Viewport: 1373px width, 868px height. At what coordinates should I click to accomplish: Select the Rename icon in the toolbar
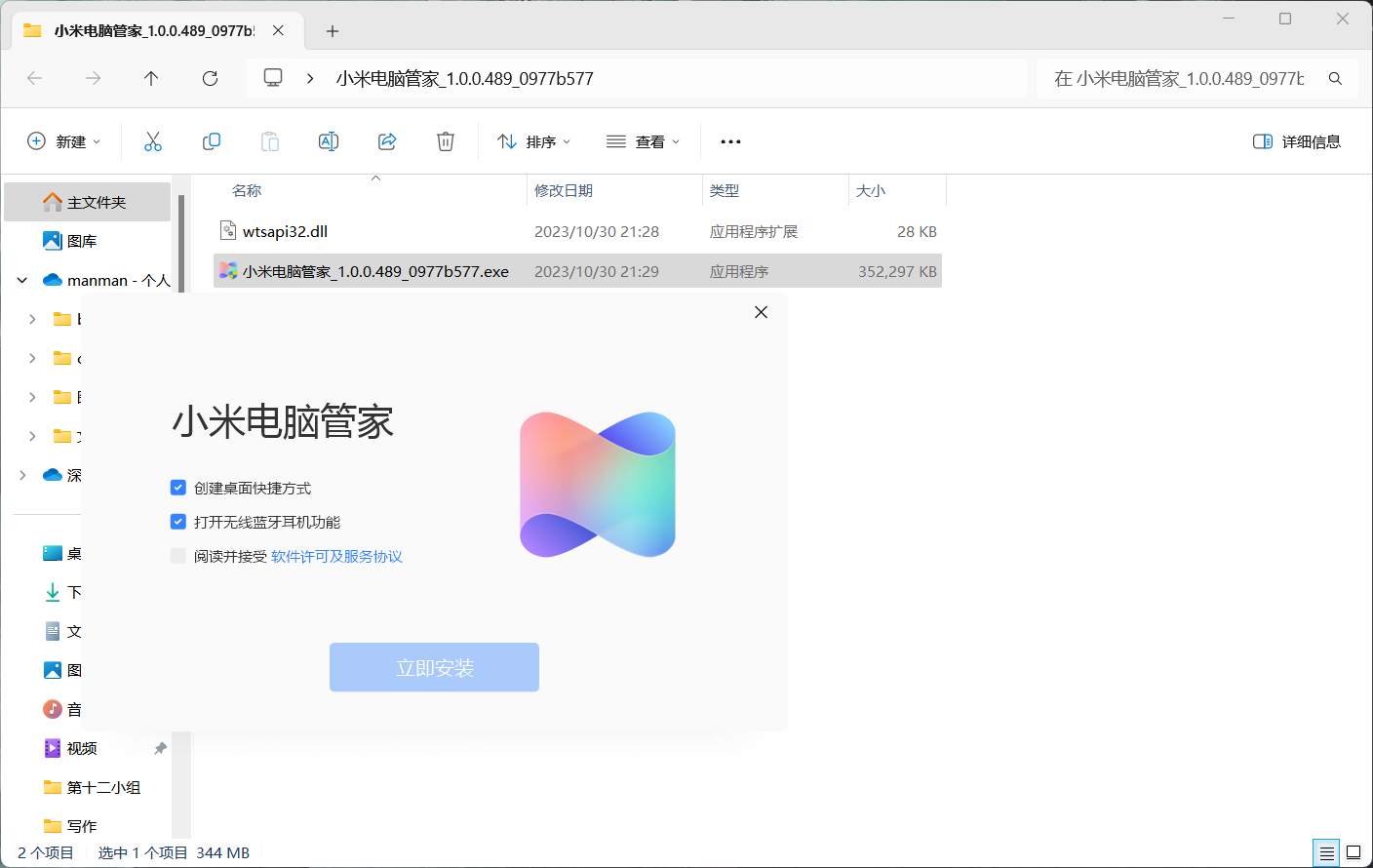click(x=329, y=141)
